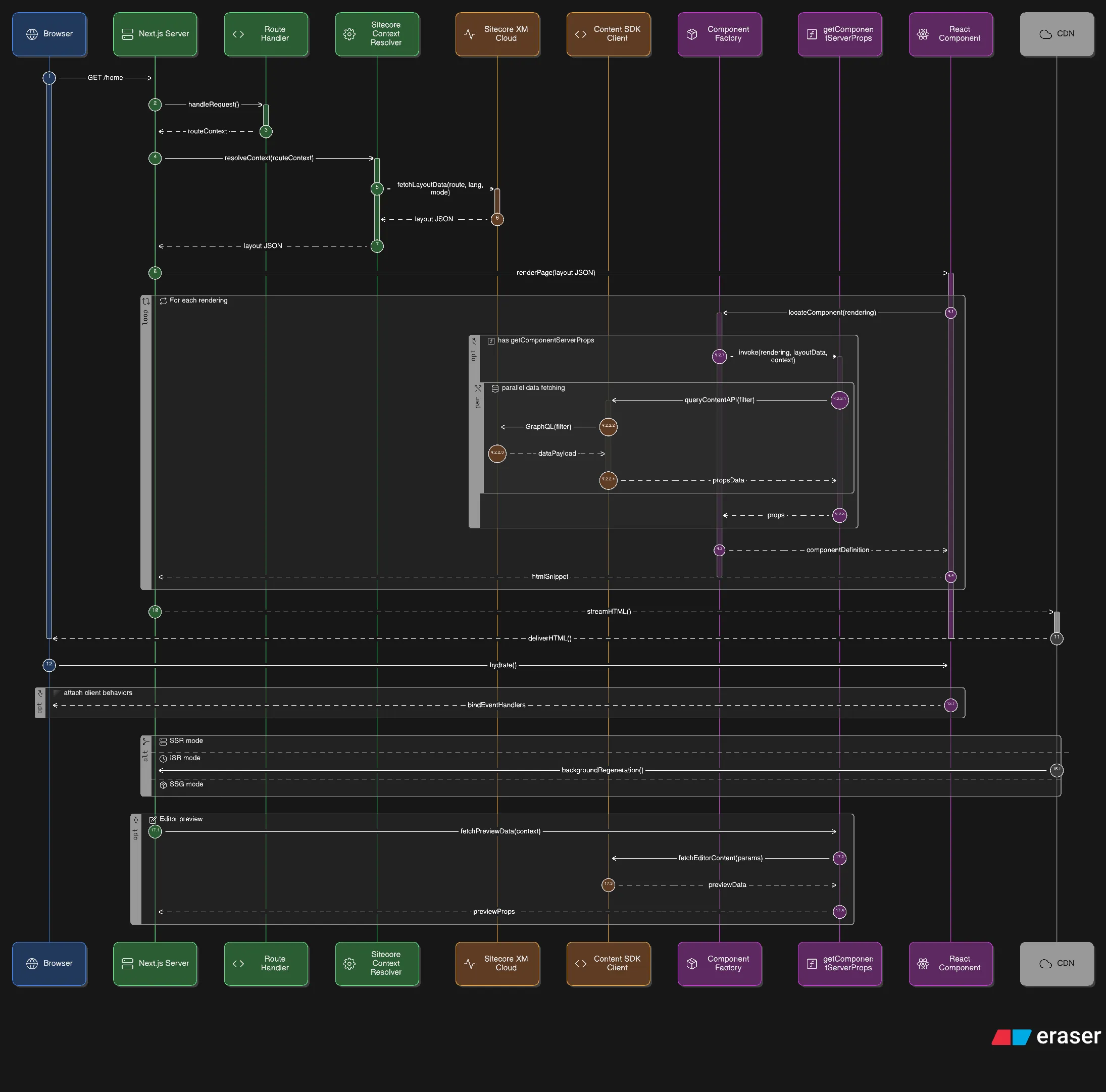1106x1092 pixels.
Task: Click the pulse icon in top Sitecore XM Cloud box
Action: [470, 34]
